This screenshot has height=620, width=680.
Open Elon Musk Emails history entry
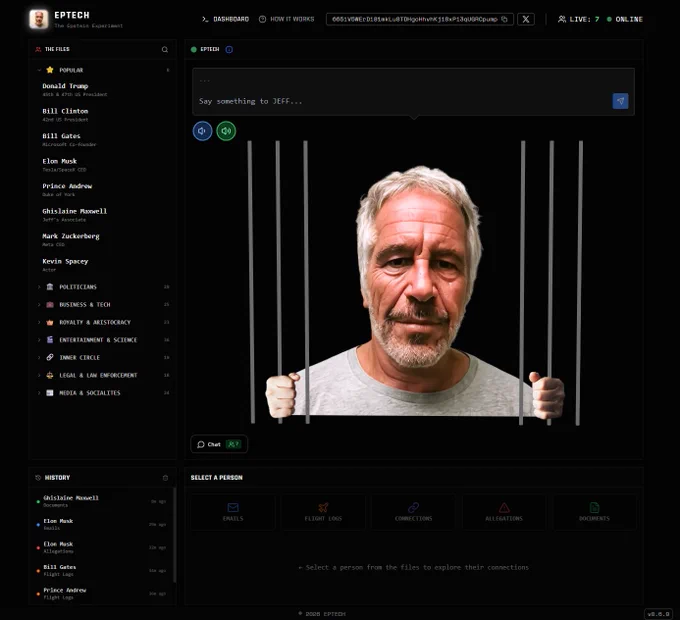(102, 524)
